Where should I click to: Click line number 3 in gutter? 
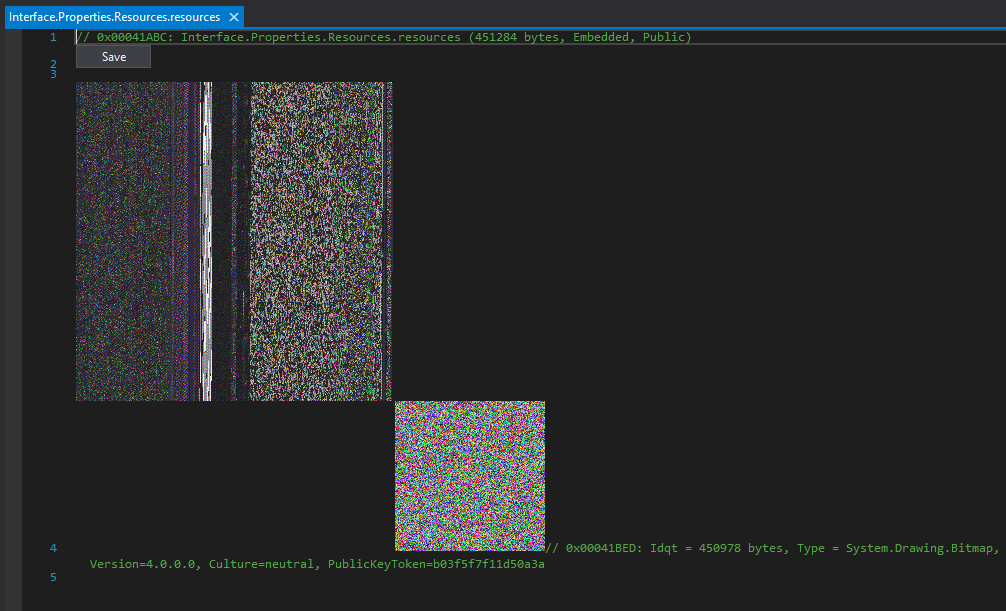[x=53, y=74]
